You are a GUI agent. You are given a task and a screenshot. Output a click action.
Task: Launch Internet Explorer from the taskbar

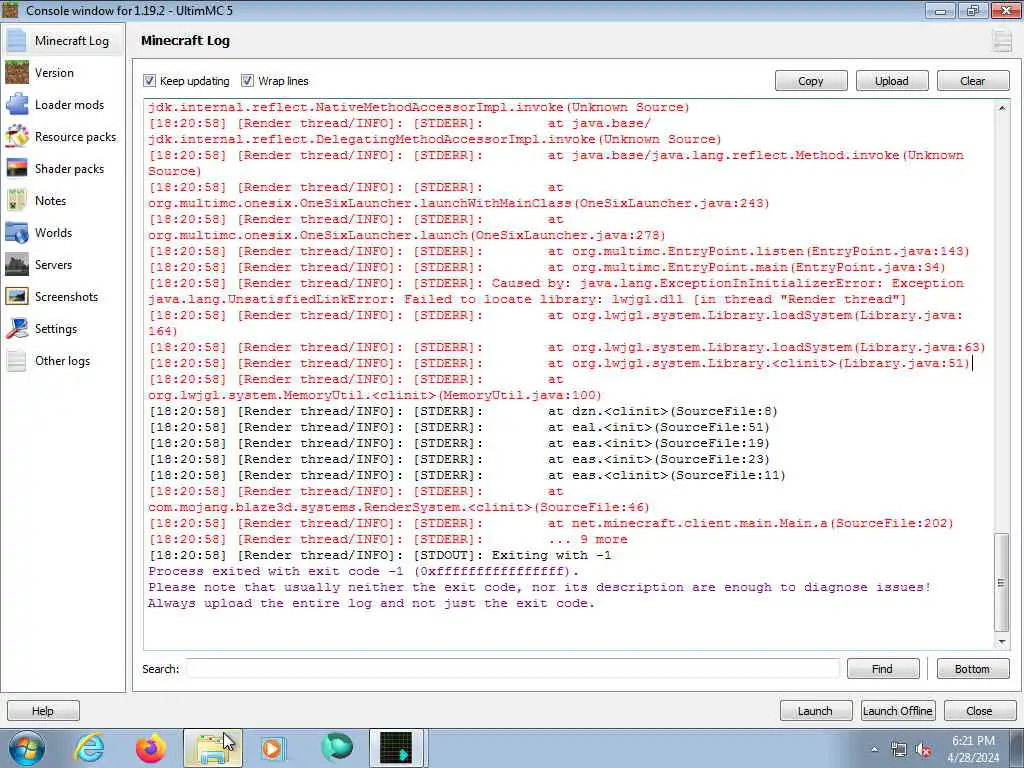(x=89, y=748)
